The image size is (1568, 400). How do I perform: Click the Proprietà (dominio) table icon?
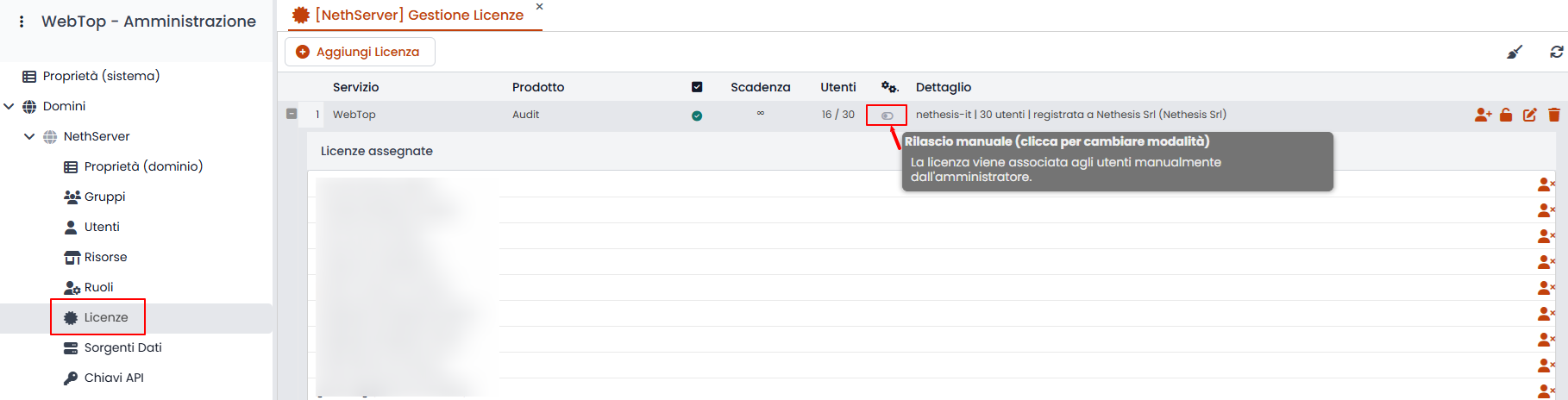tap(71, 166)
